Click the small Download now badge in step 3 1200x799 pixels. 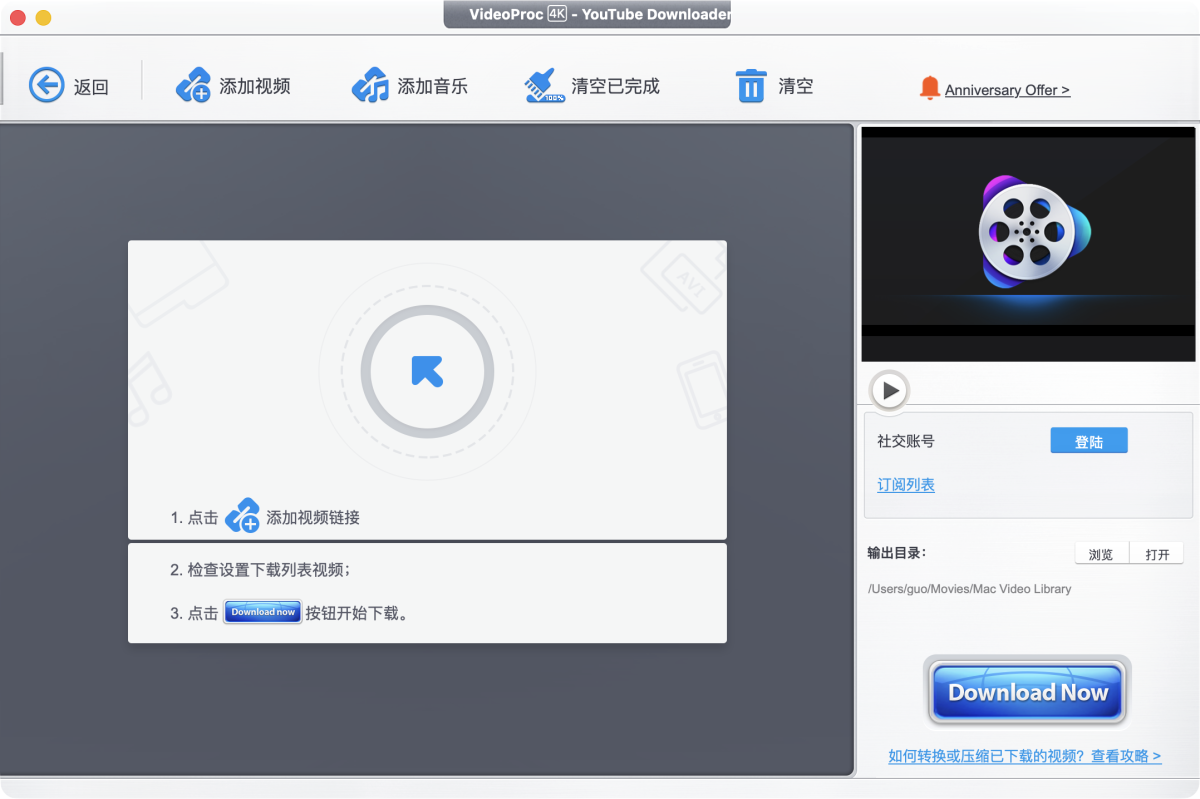coord(262,612)
